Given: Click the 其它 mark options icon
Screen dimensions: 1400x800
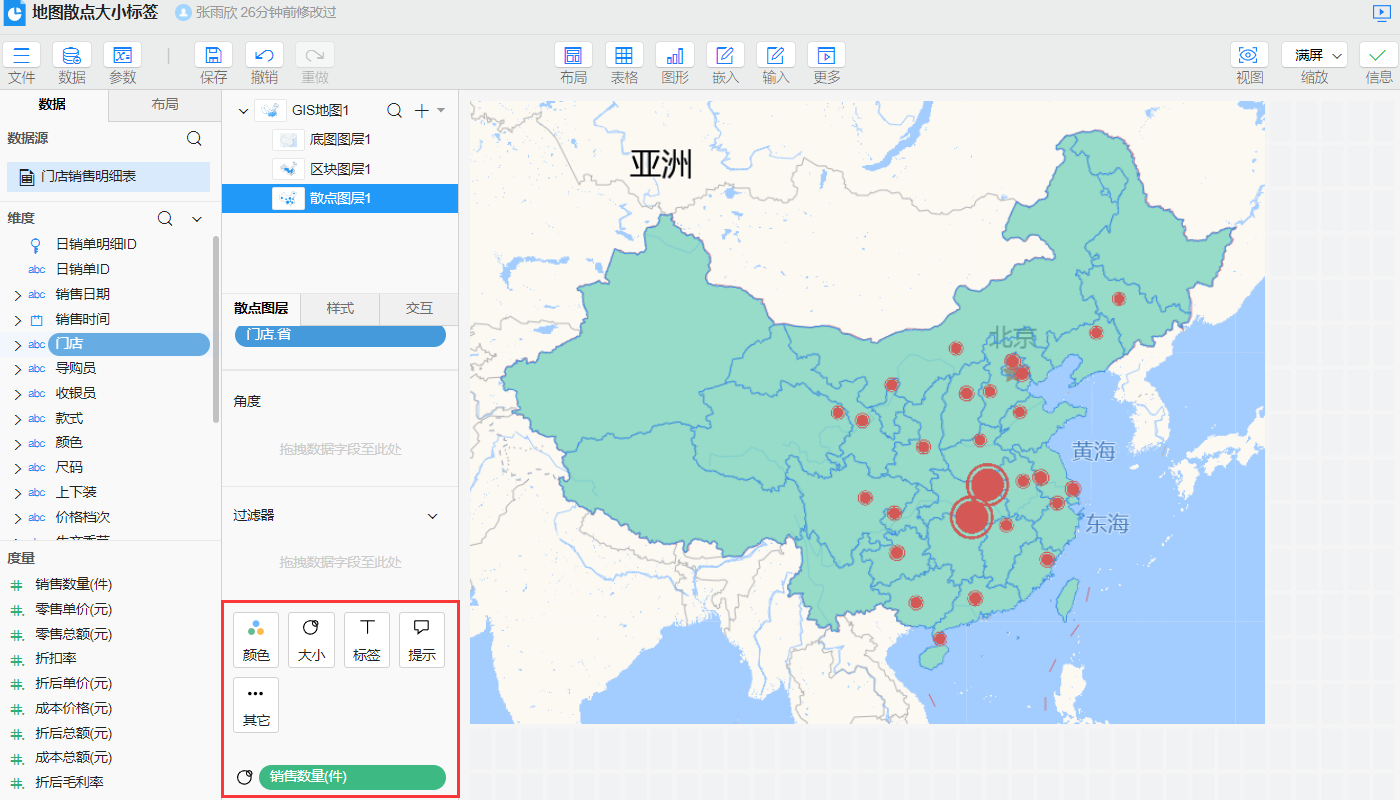Looking at the screenshot, I should coord(256,704).
